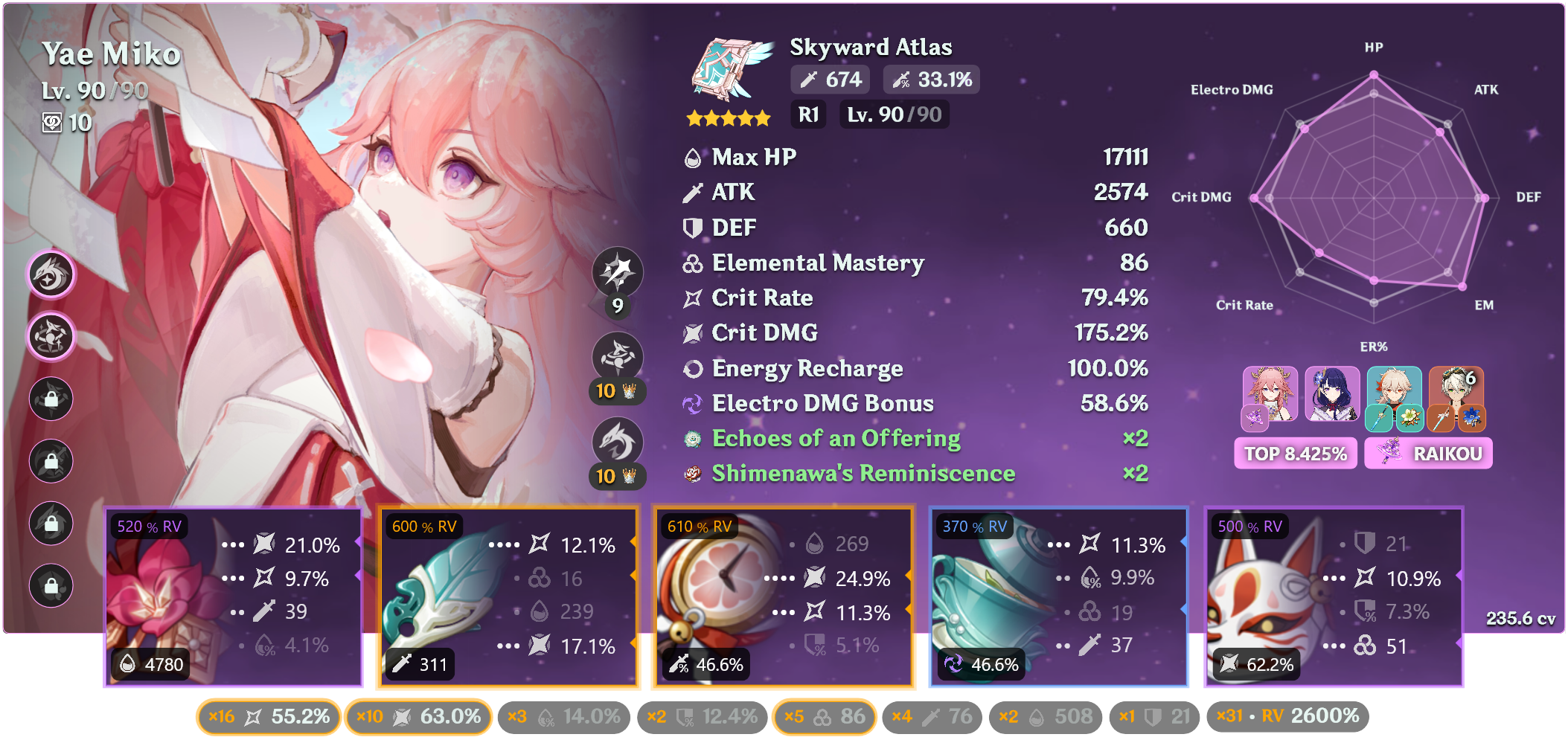Click the RAIKOU build label button
Image resolution: width=1568 pixels, height=740 pixels.
[1428, 454]
